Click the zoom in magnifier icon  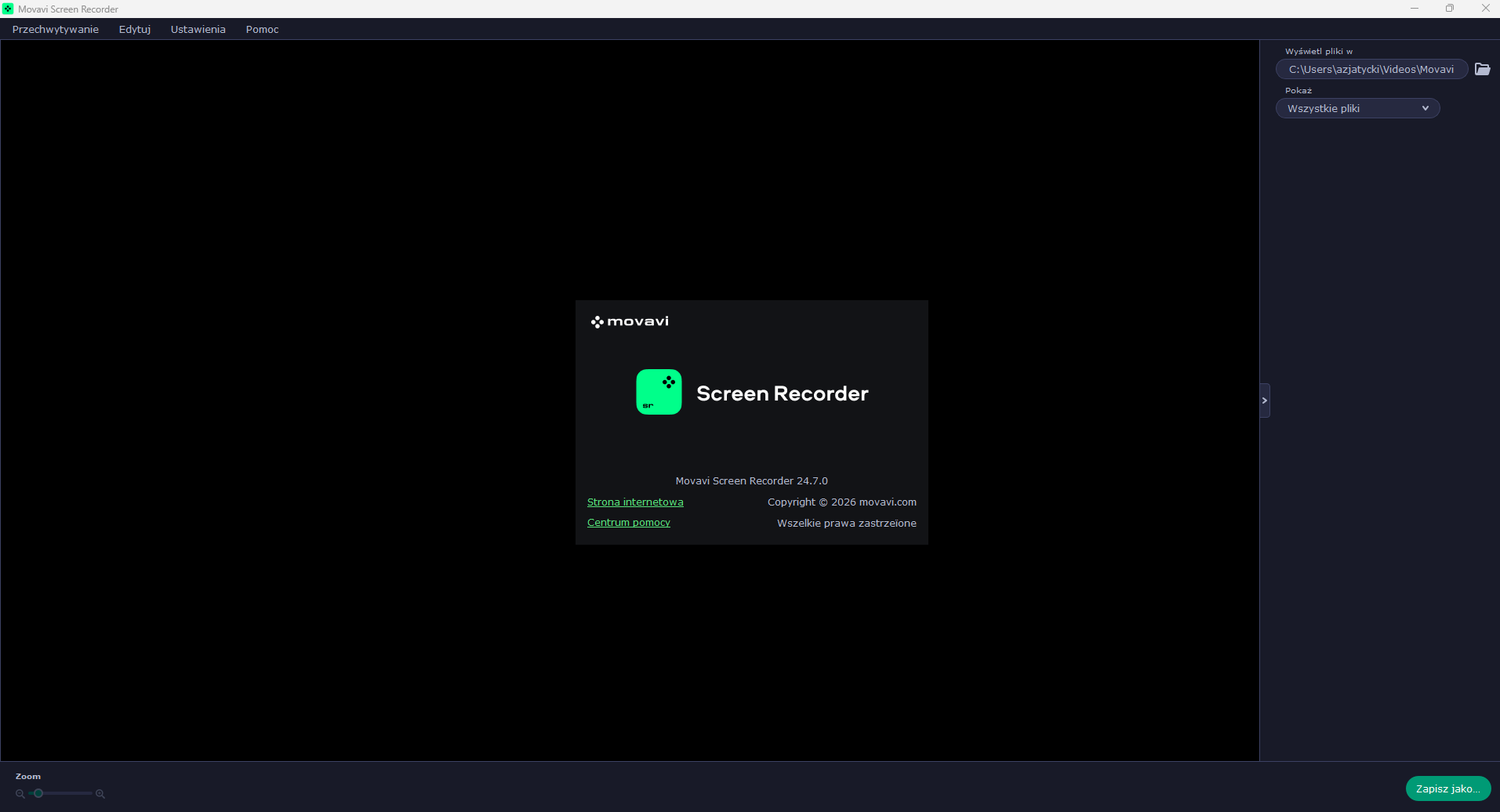100,794
